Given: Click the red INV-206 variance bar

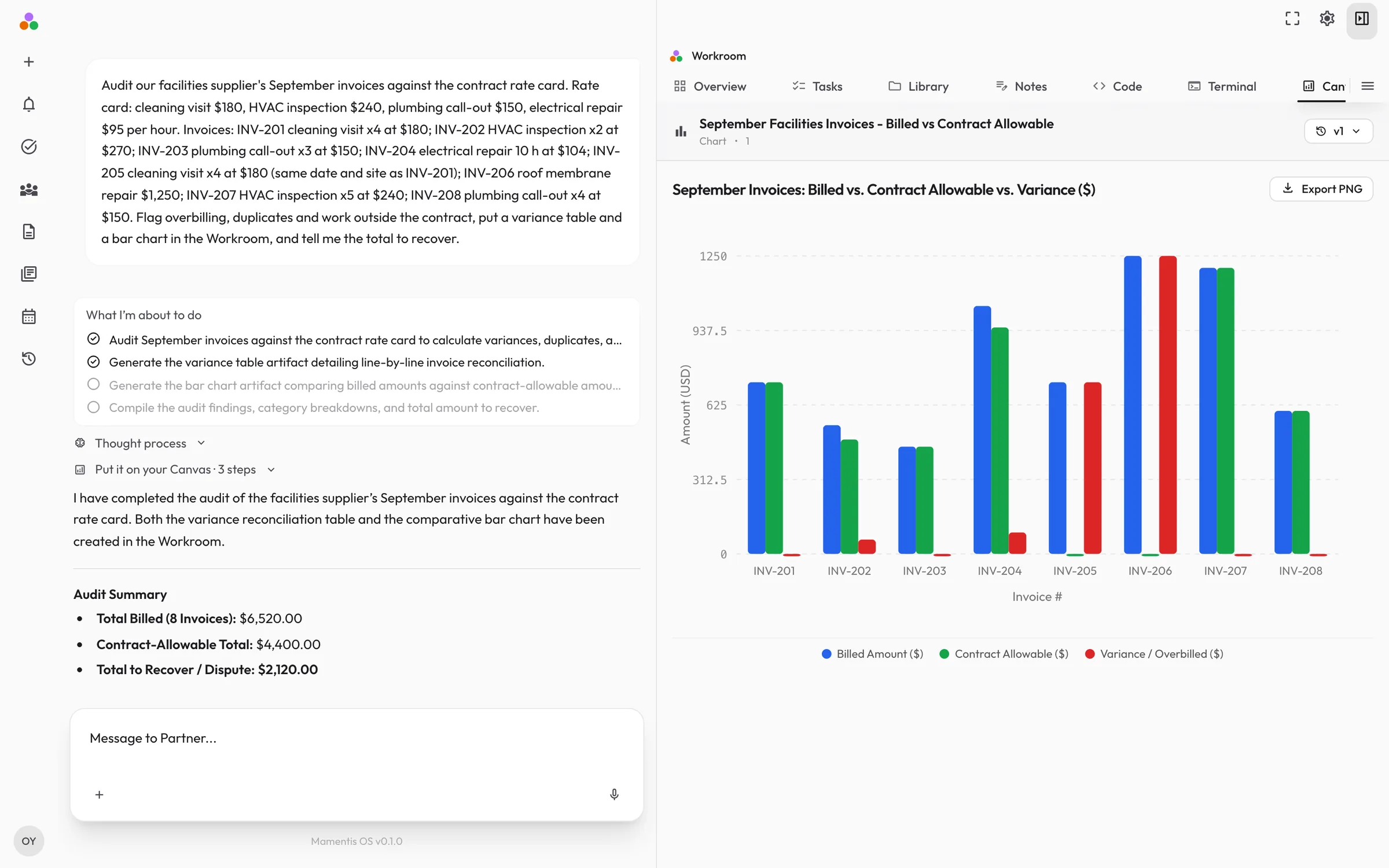Looking at the screenshot, I should click(1168, 405).
